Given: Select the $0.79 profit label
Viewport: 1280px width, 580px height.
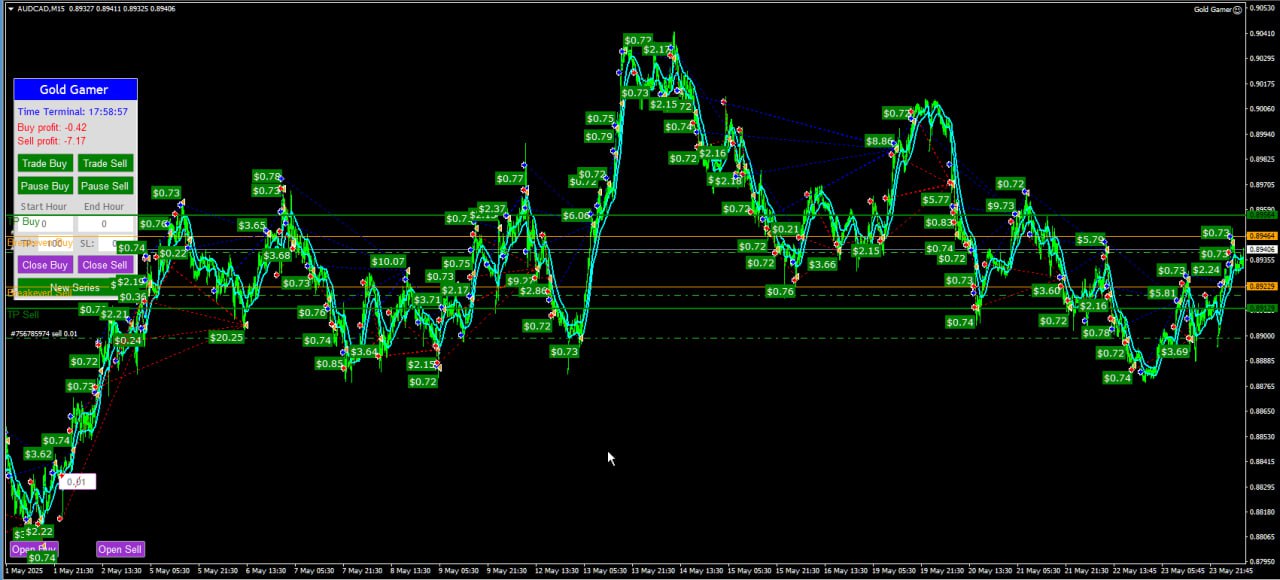Looking at the screenshot, I should point(599,137).
